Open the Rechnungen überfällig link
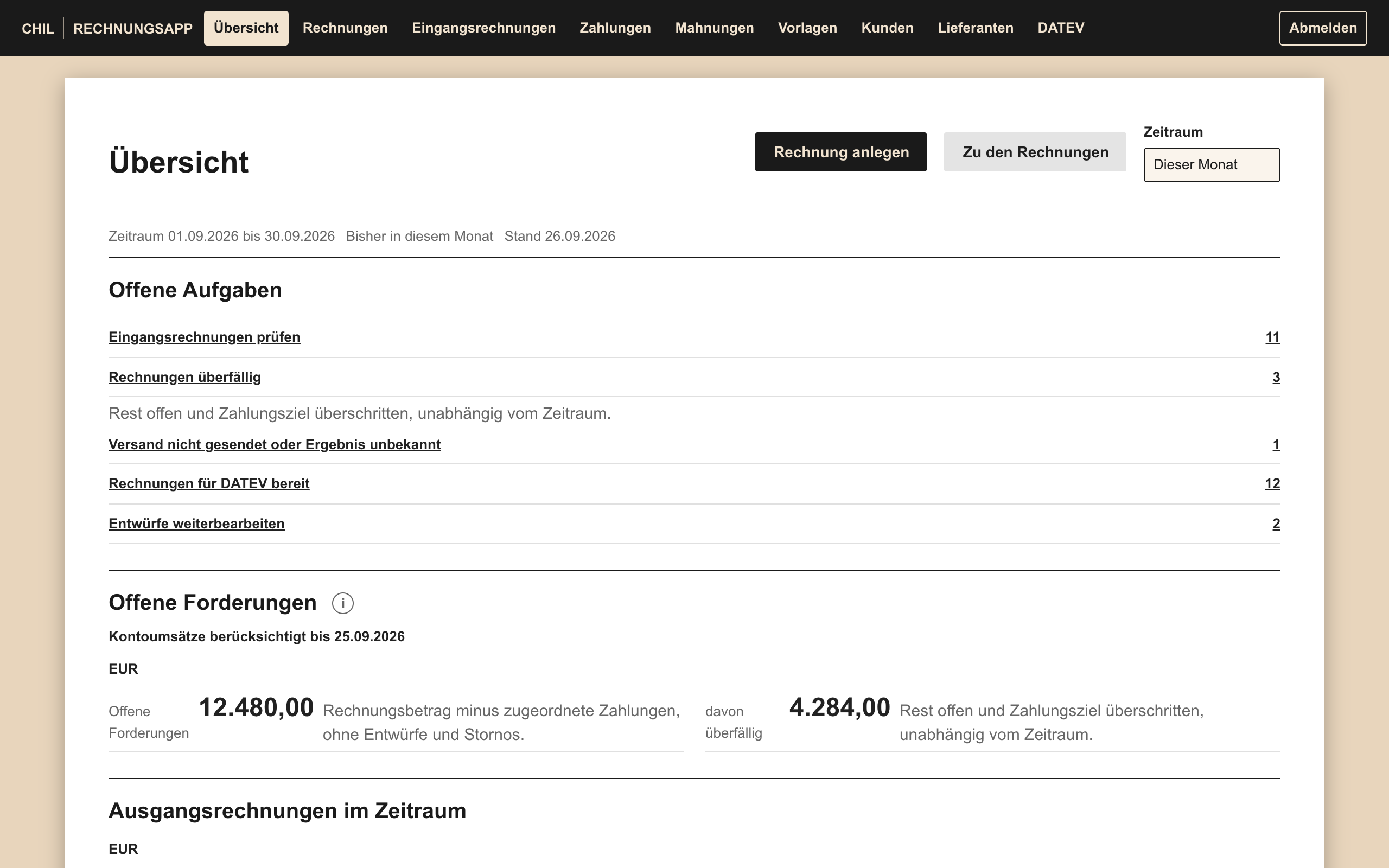 [x=185, y=377]
